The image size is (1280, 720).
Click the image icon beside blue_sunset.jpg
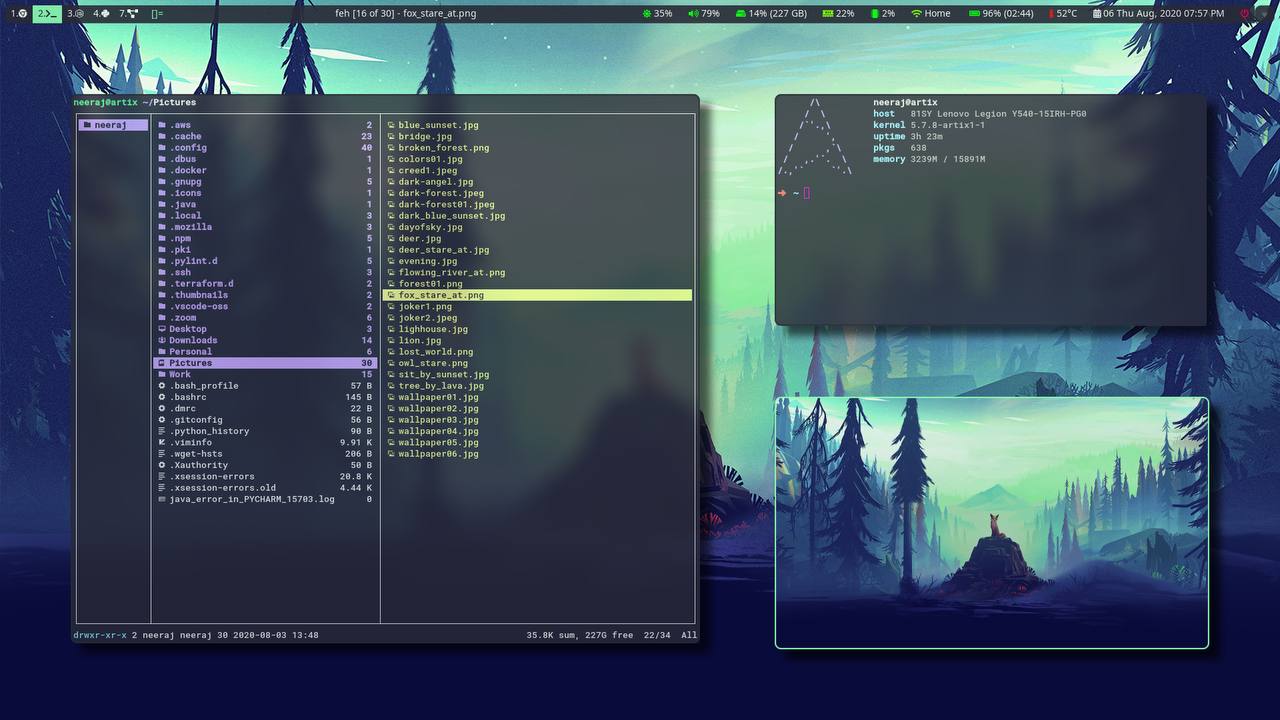point(391,125)
